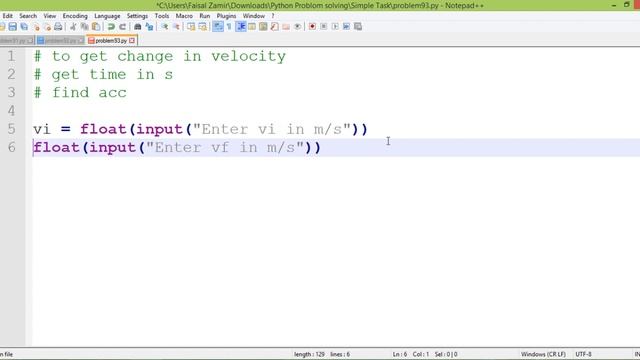Screen dimensions: 640x360
Task: Click the Close All toolbar icon
Action: click(47, 27)
